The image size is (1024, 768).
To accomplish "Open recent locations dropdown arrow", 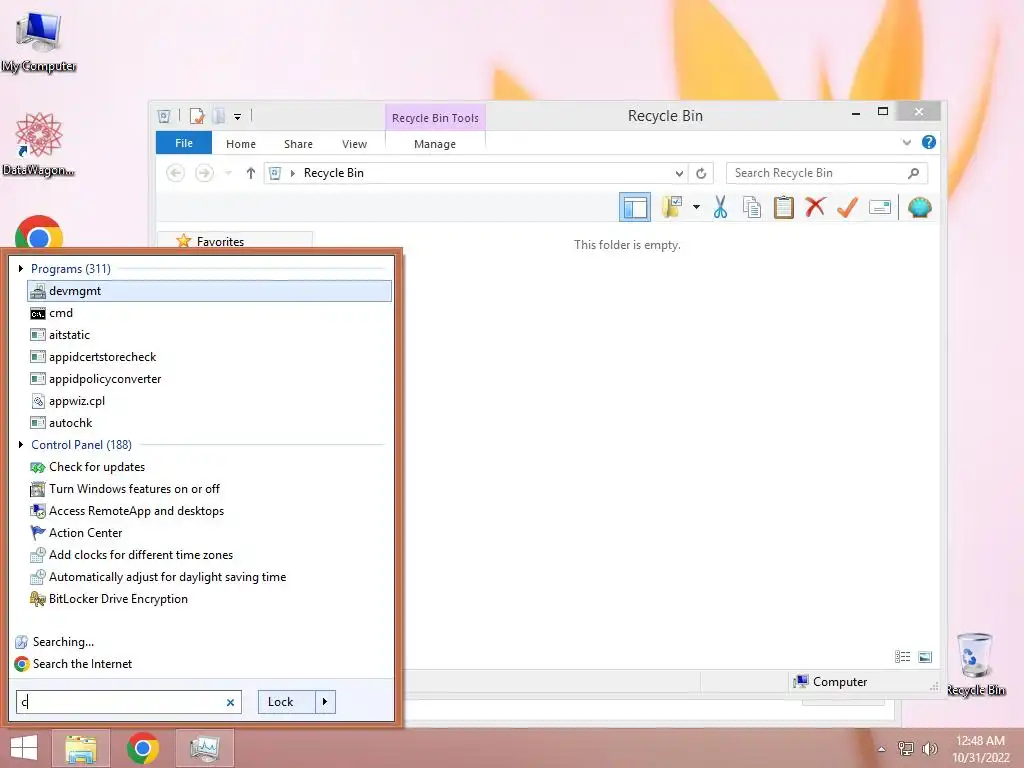I will pyautogui.click(x=228, y=173).
